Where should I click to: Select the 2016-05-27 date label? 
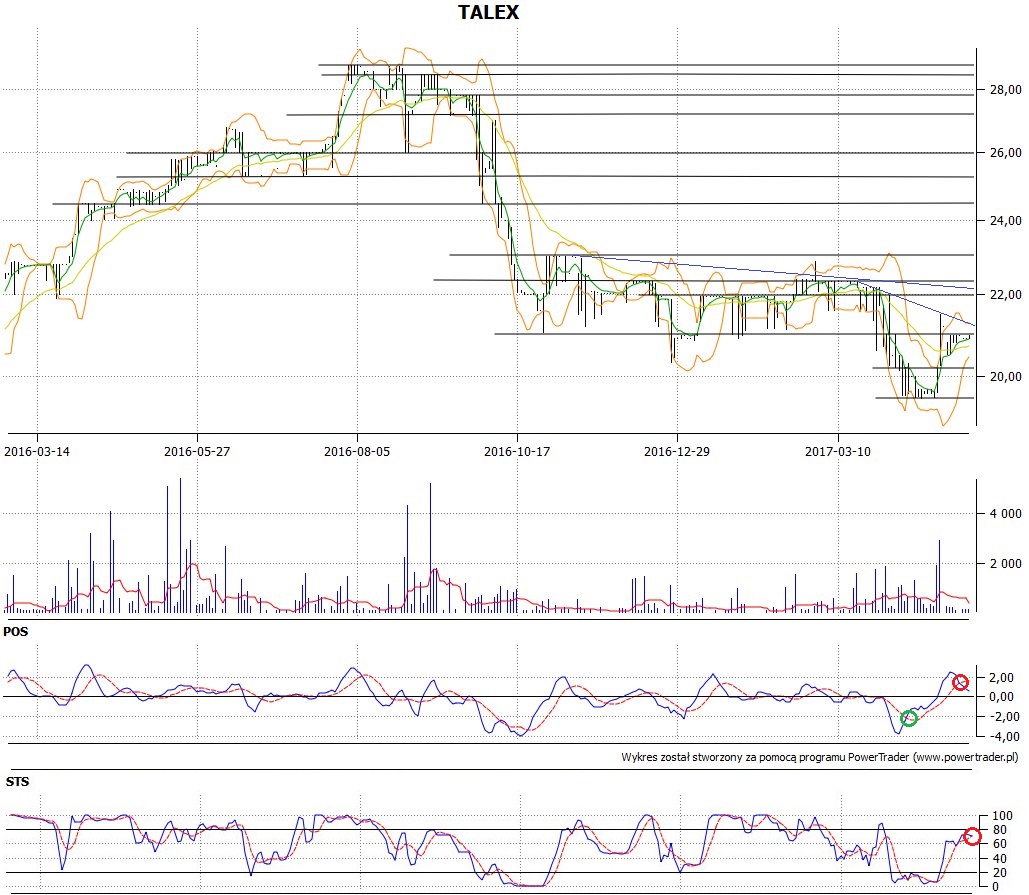(x=197, y=451)
